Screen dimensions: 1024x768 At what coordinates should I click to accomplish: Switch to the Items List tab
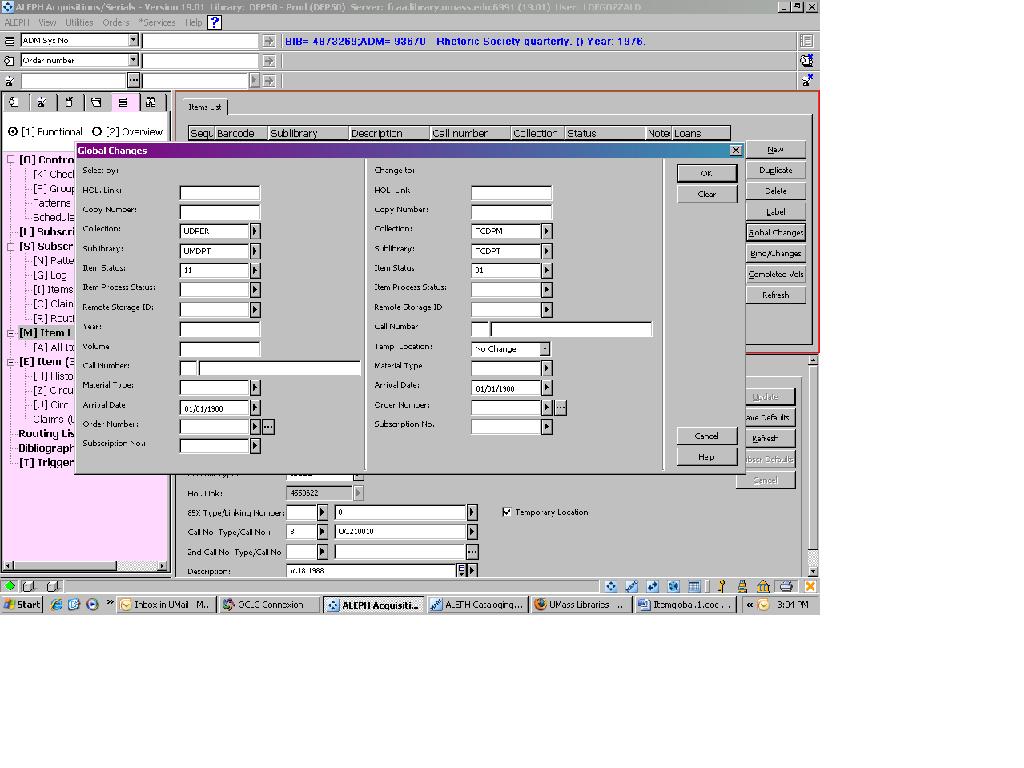[x=205, y=107]
